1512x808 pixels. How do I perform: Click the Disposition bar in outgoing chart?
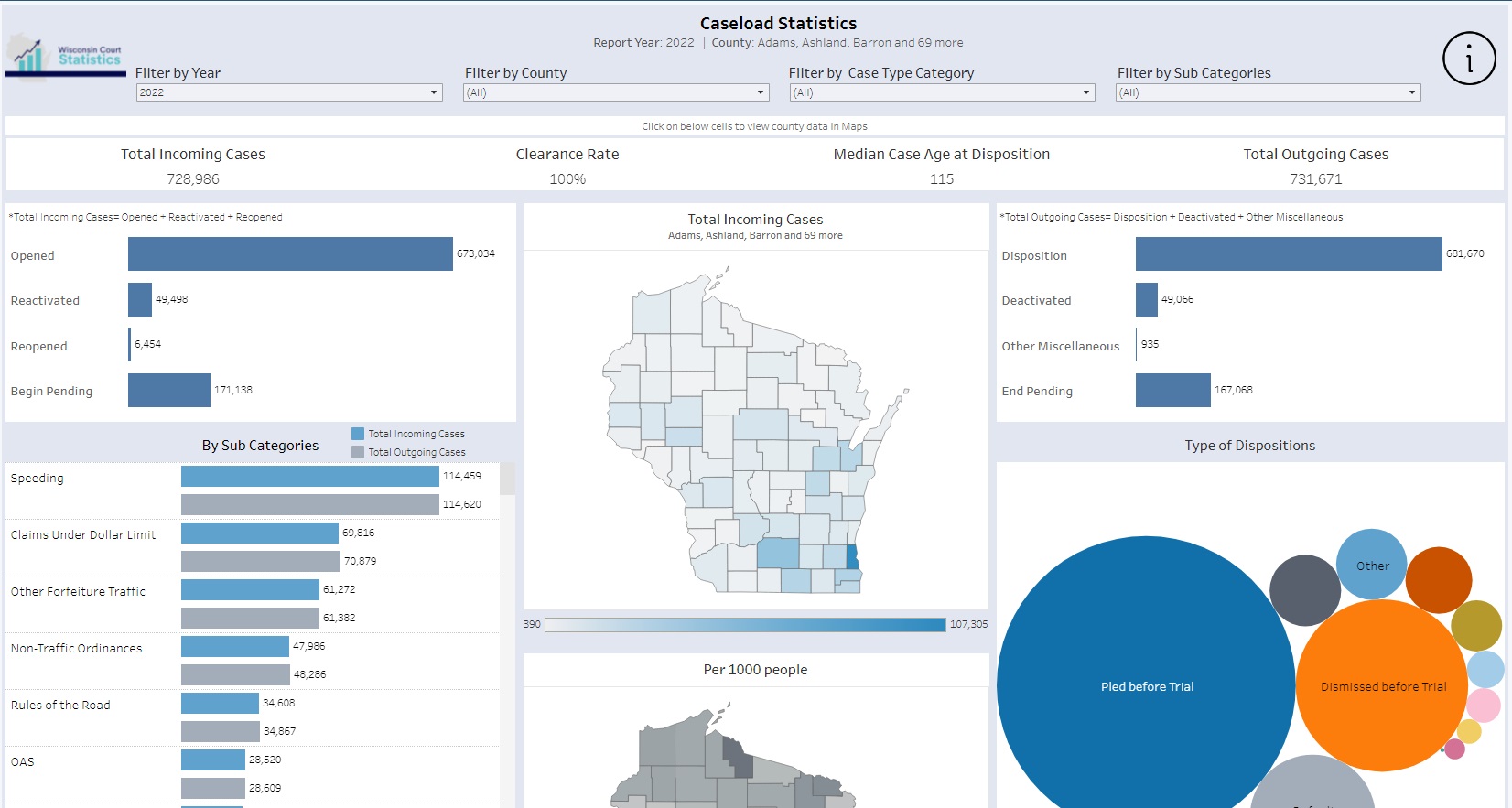pos(1288,254)
